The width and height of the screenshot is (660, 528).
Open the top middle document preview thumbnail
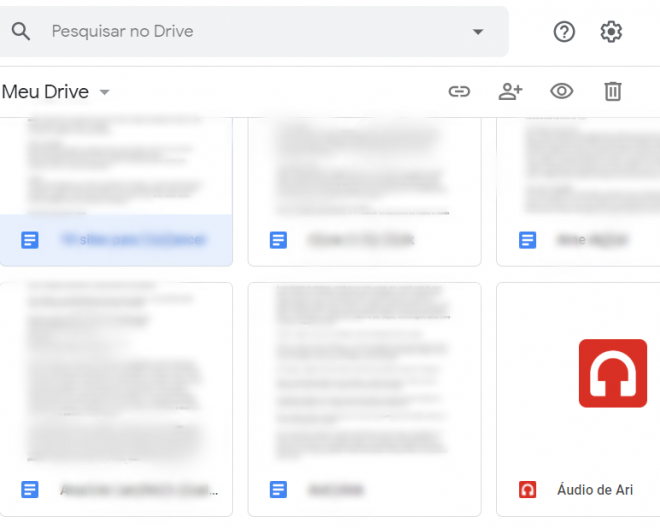[365, 166]
